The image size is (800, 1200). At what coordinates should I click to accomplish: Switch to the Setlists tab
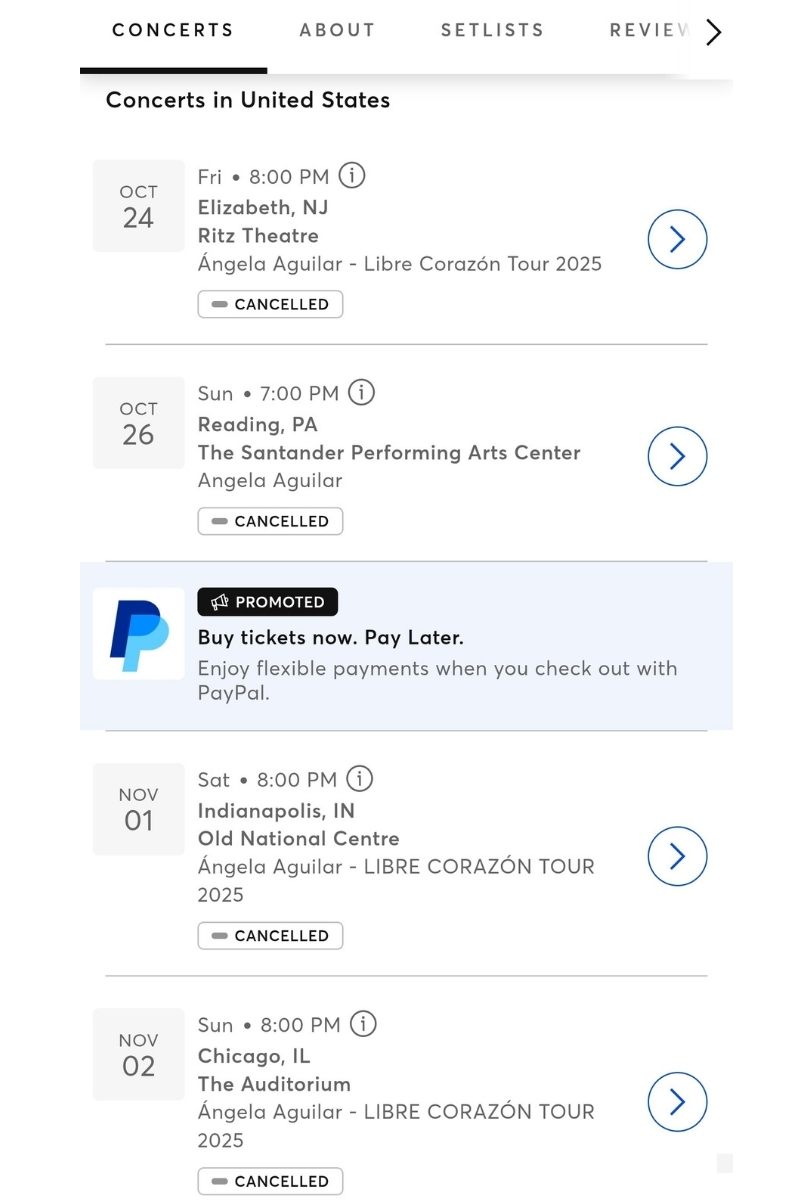[492, 30]
